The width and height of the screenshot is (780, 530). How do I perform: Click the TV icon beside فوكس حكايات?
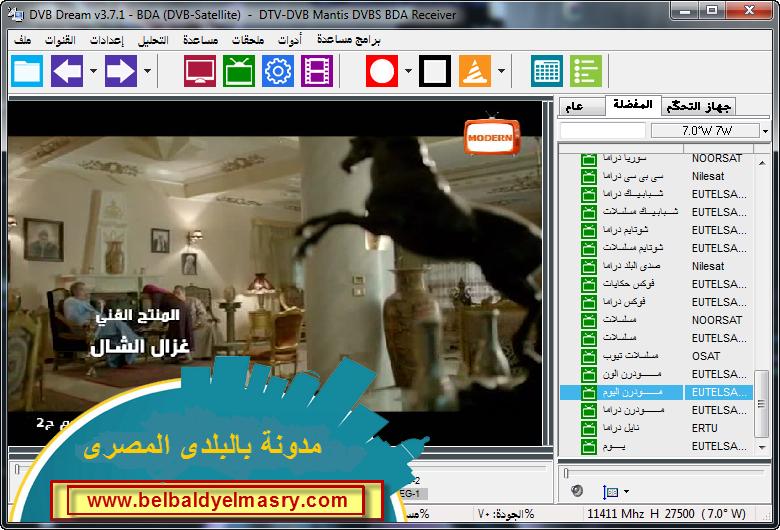pyautogui.click(x=589, y=284)
